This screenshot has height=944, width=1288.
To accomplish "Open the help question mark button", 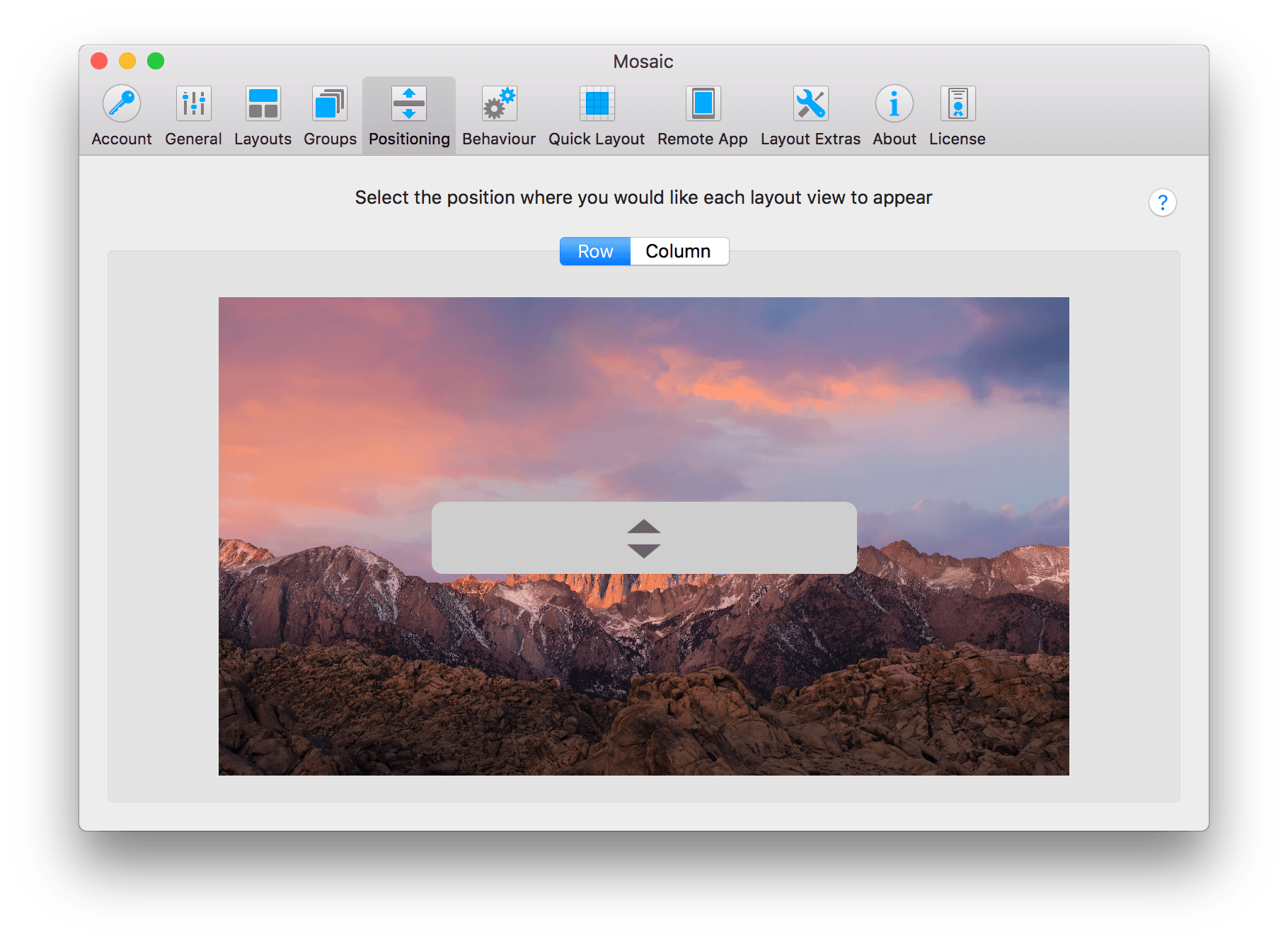I will pyautogui.click(x=1162, y=202).
